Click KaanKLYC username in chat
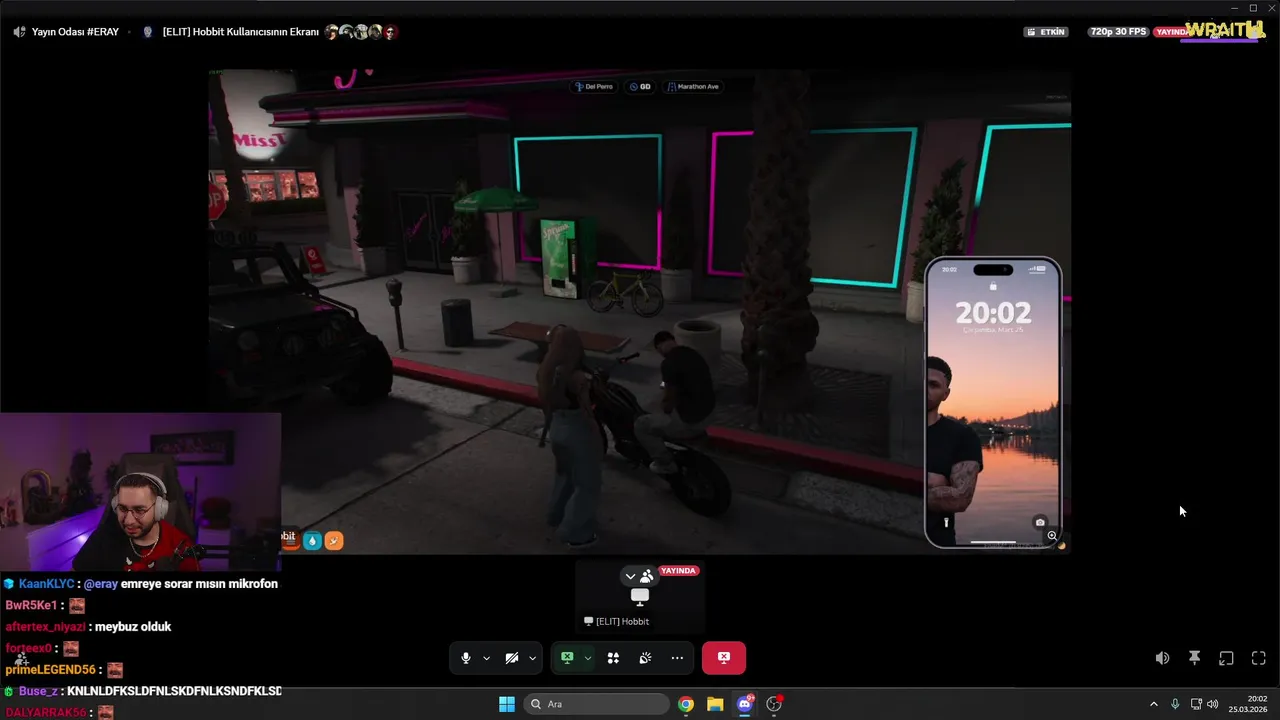Viewport: 1280px width, 720px height. click(46, 584)
